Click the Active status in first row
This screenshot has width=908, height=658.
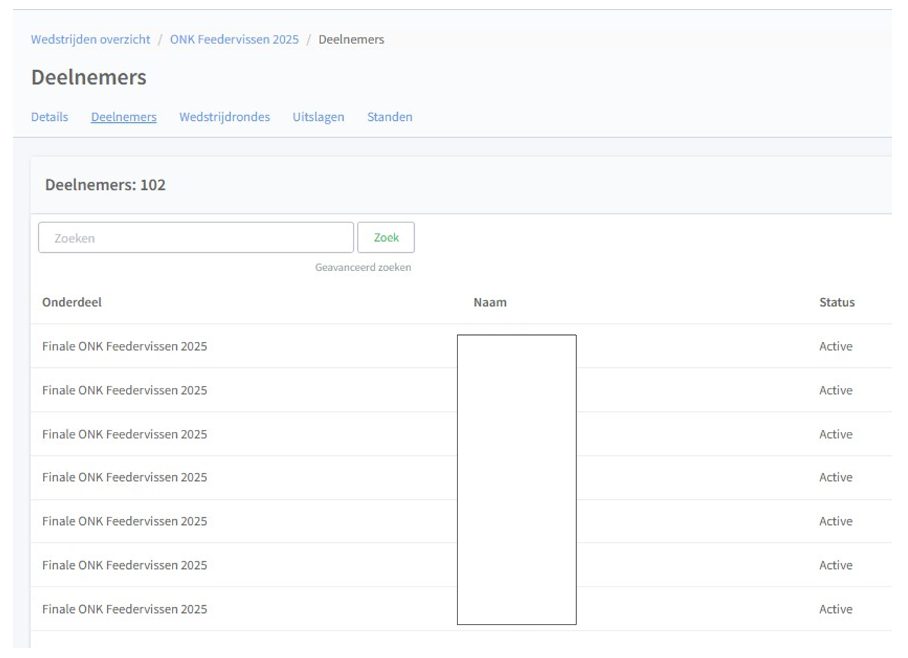835,346
